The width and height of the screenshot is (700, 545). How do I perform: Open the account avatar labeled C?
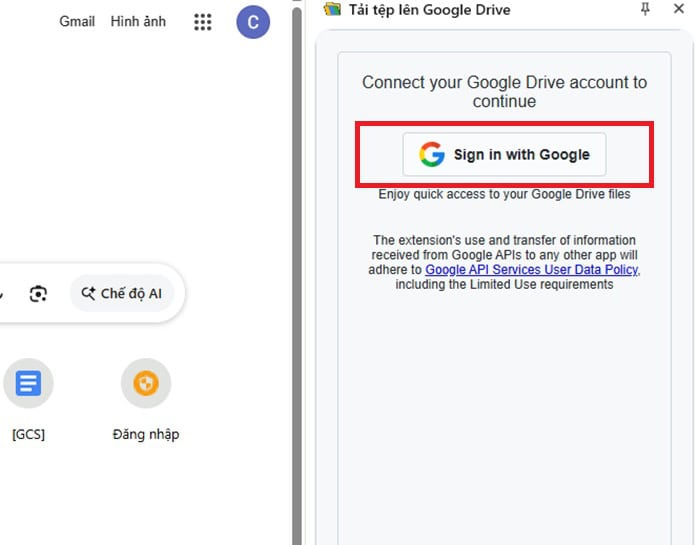pos(253,22)
